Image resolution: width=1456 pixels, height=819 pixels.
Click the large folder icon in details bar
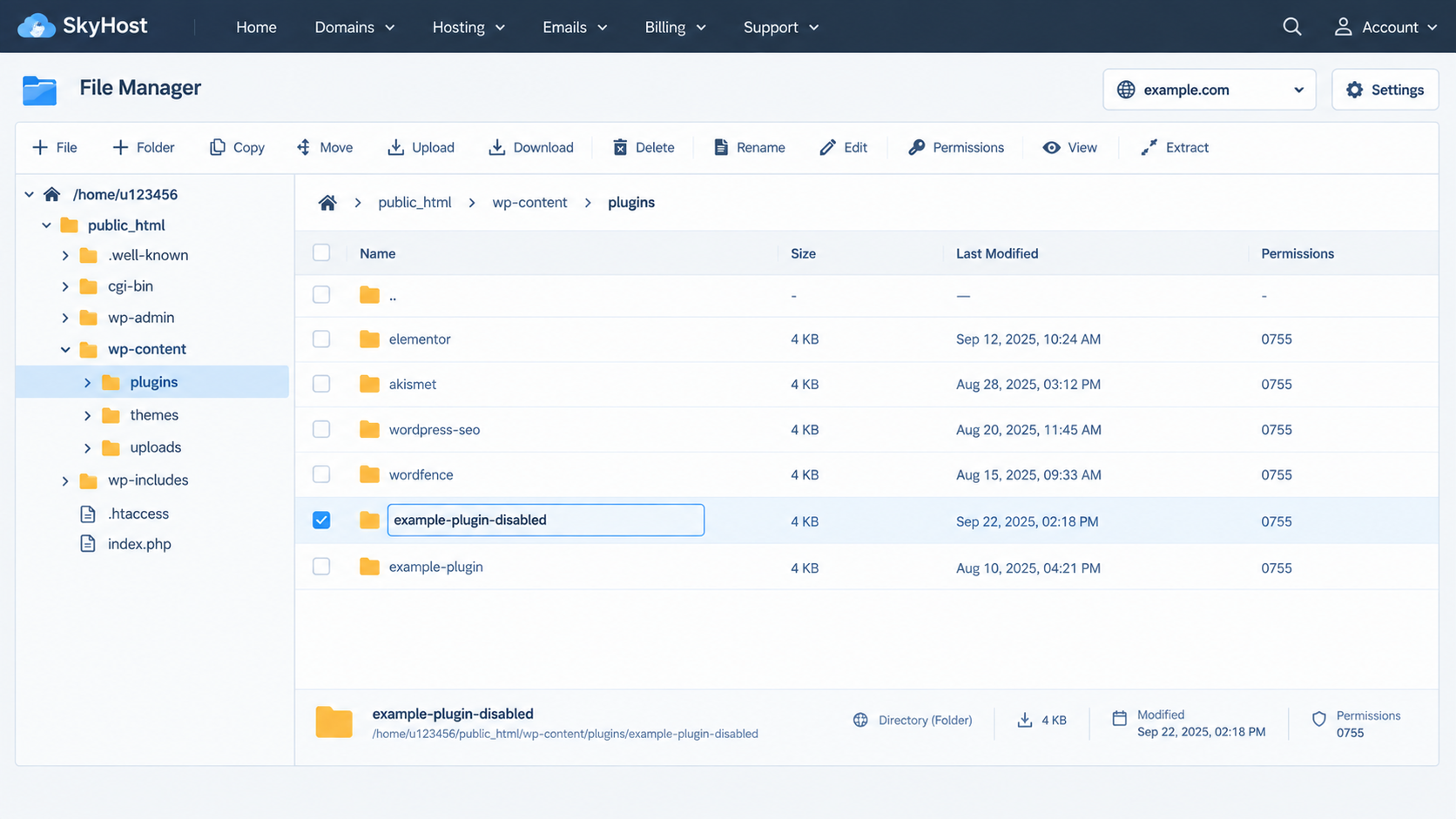(x=334, y=722)
